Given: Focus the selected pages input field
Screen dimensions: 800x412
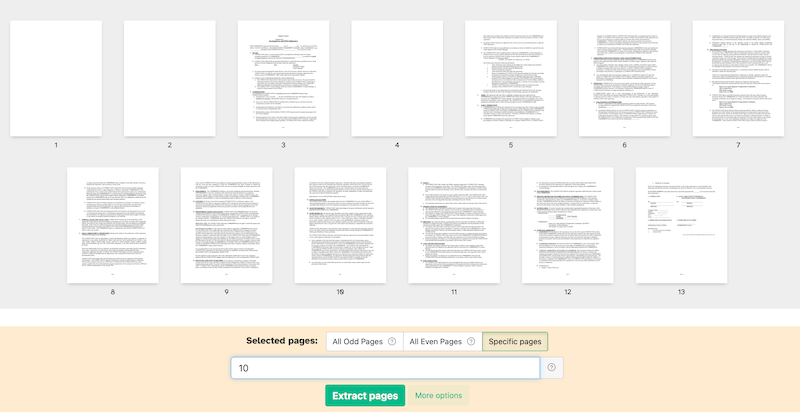Looking at the screenshot, I should pyautogui.click(x=385, y=368).
